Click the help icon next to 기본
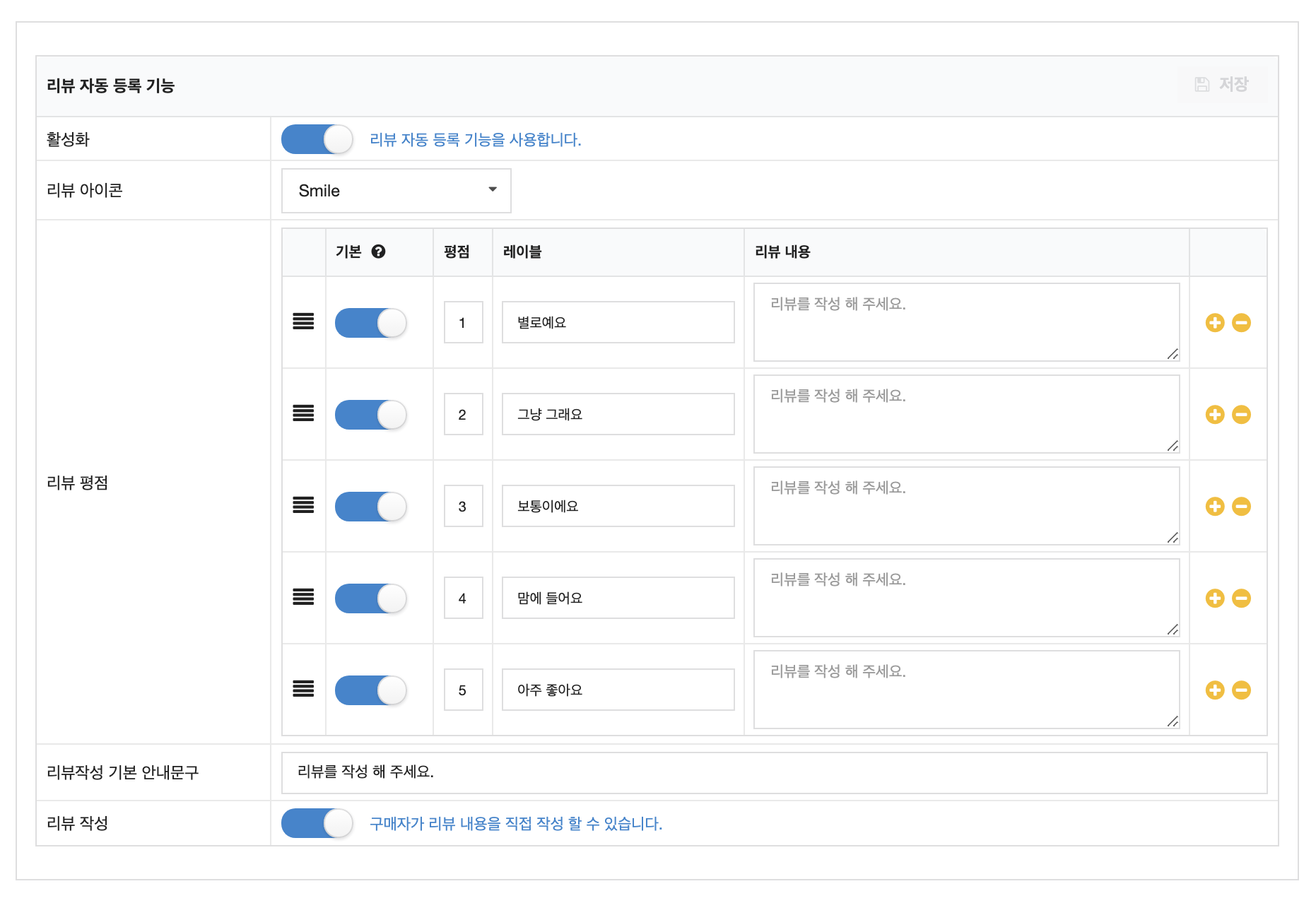The width and height of the screenshot is (1316, 903). 378,252
